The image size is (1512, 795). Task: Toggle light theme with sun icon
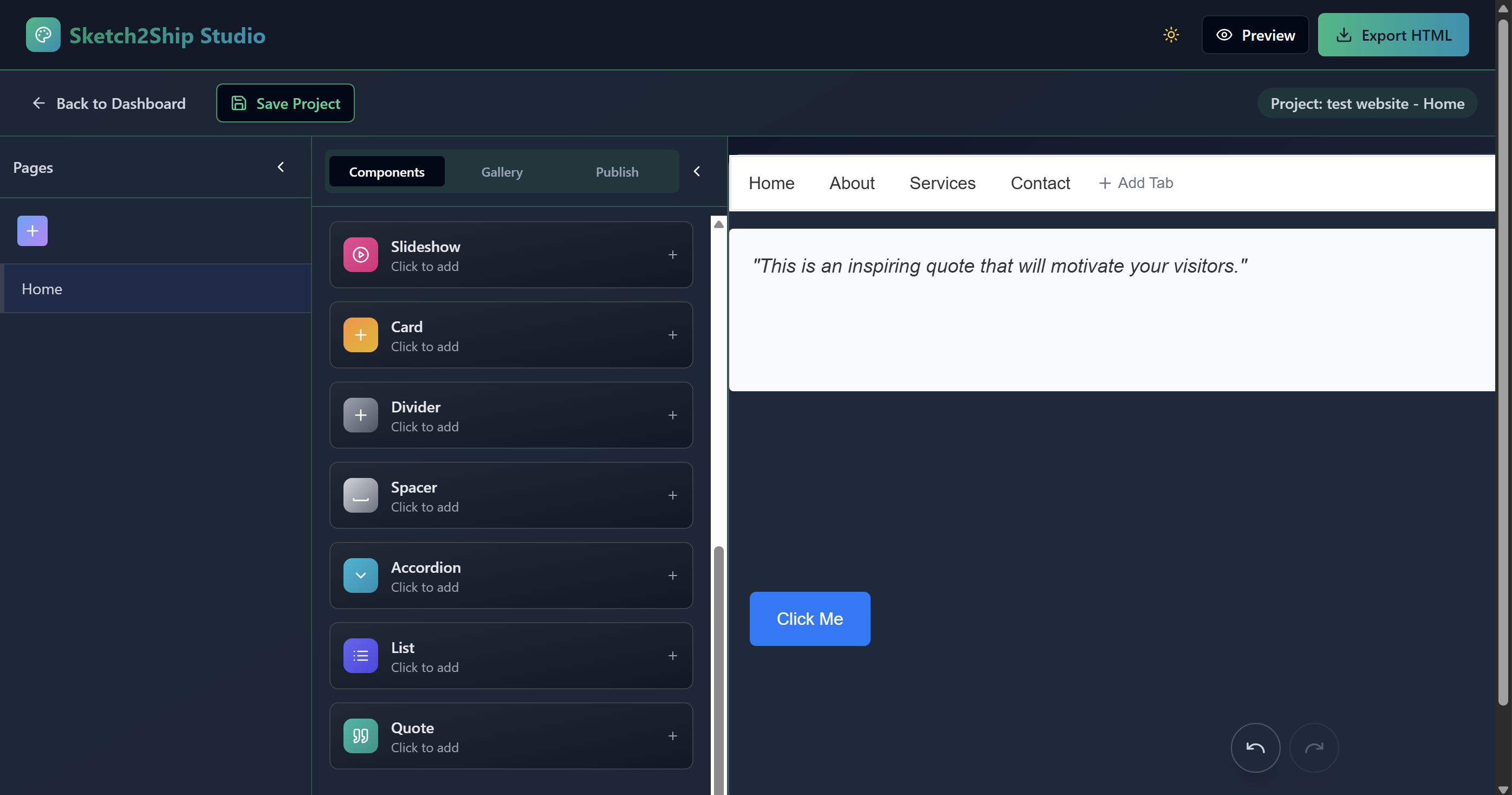click(x=1170, y=35)
